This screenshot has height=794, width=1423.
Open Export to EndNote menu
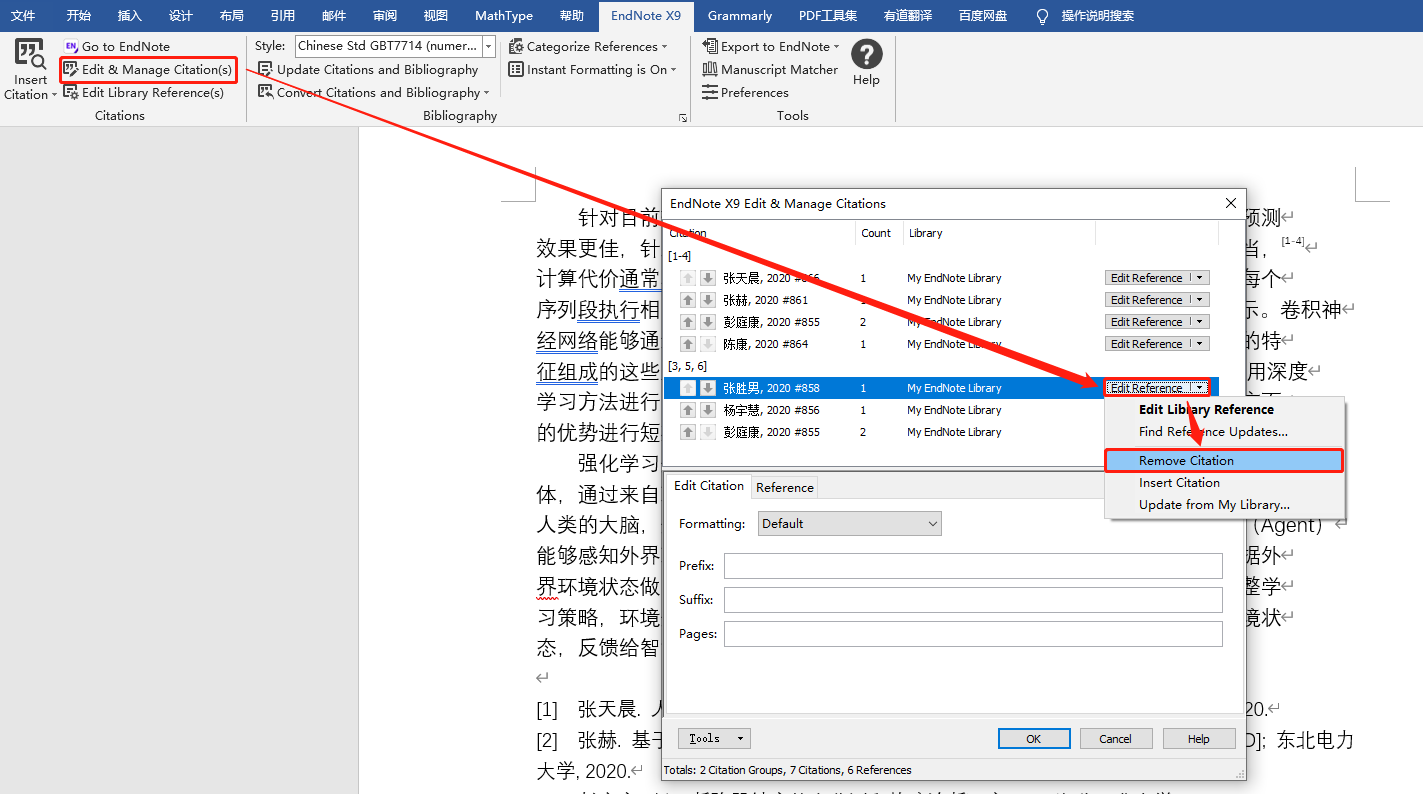770,46
